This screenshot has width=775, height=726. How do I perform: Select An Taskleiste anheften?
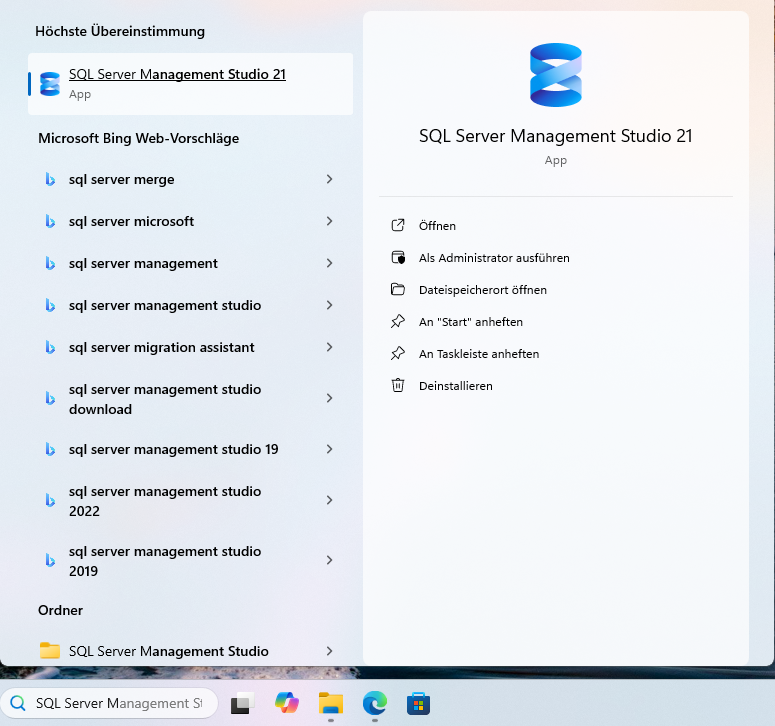(x=556, y=354)
